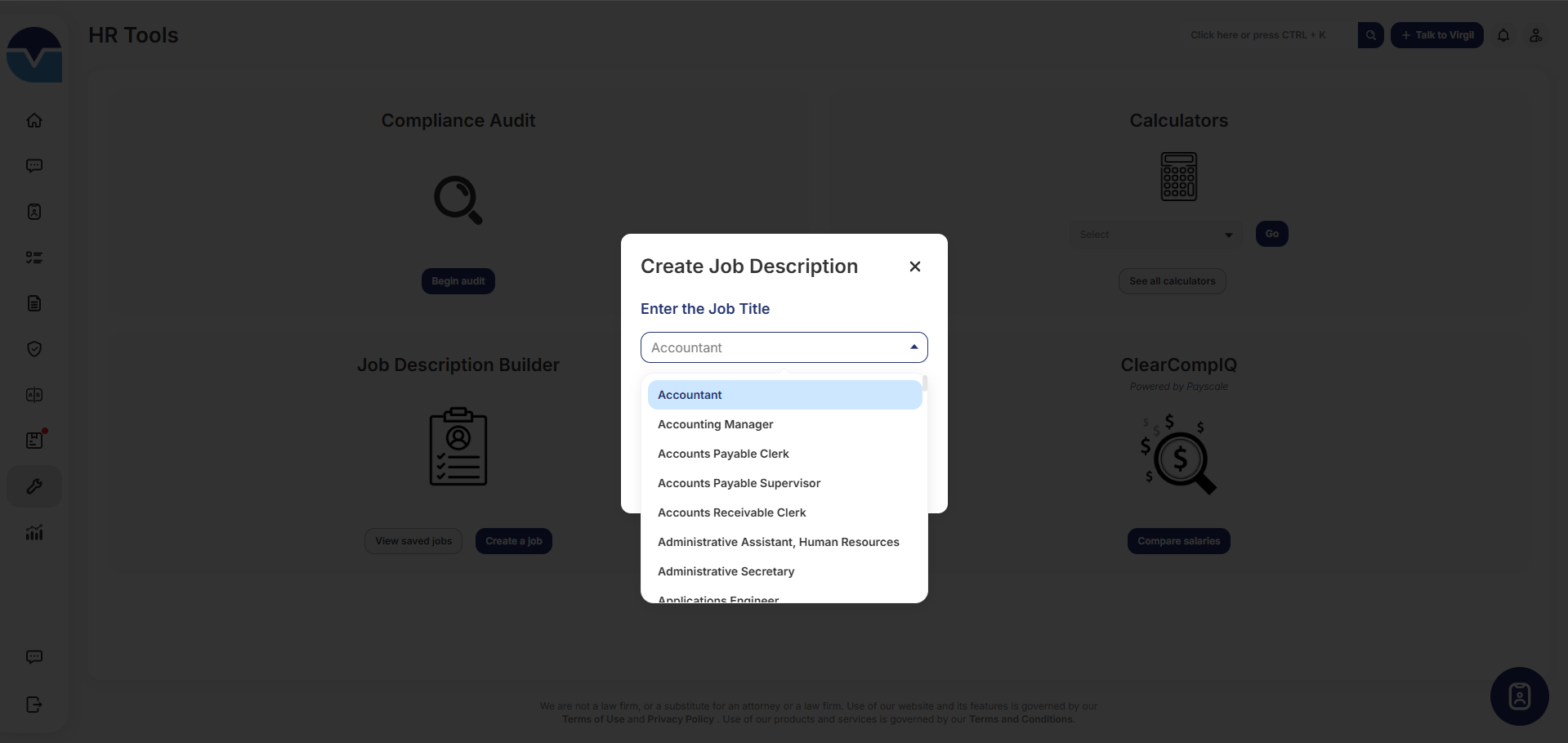Click the logout icon in the sidebar
This screenshot has width=1568, height=743.
34,705
